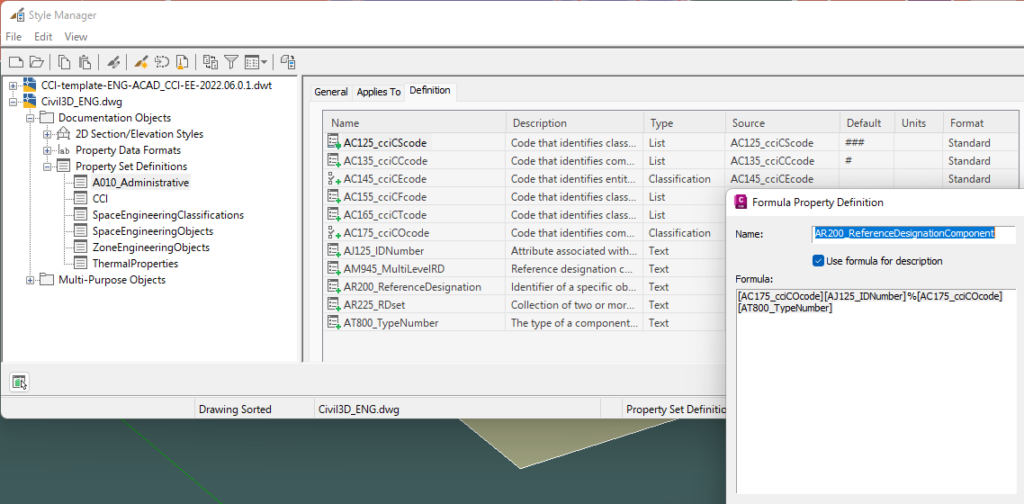This screenshot has height=504, width=1024.
Task: Click the AC175_cciCOcode classification icon
Action: [334, 233]
